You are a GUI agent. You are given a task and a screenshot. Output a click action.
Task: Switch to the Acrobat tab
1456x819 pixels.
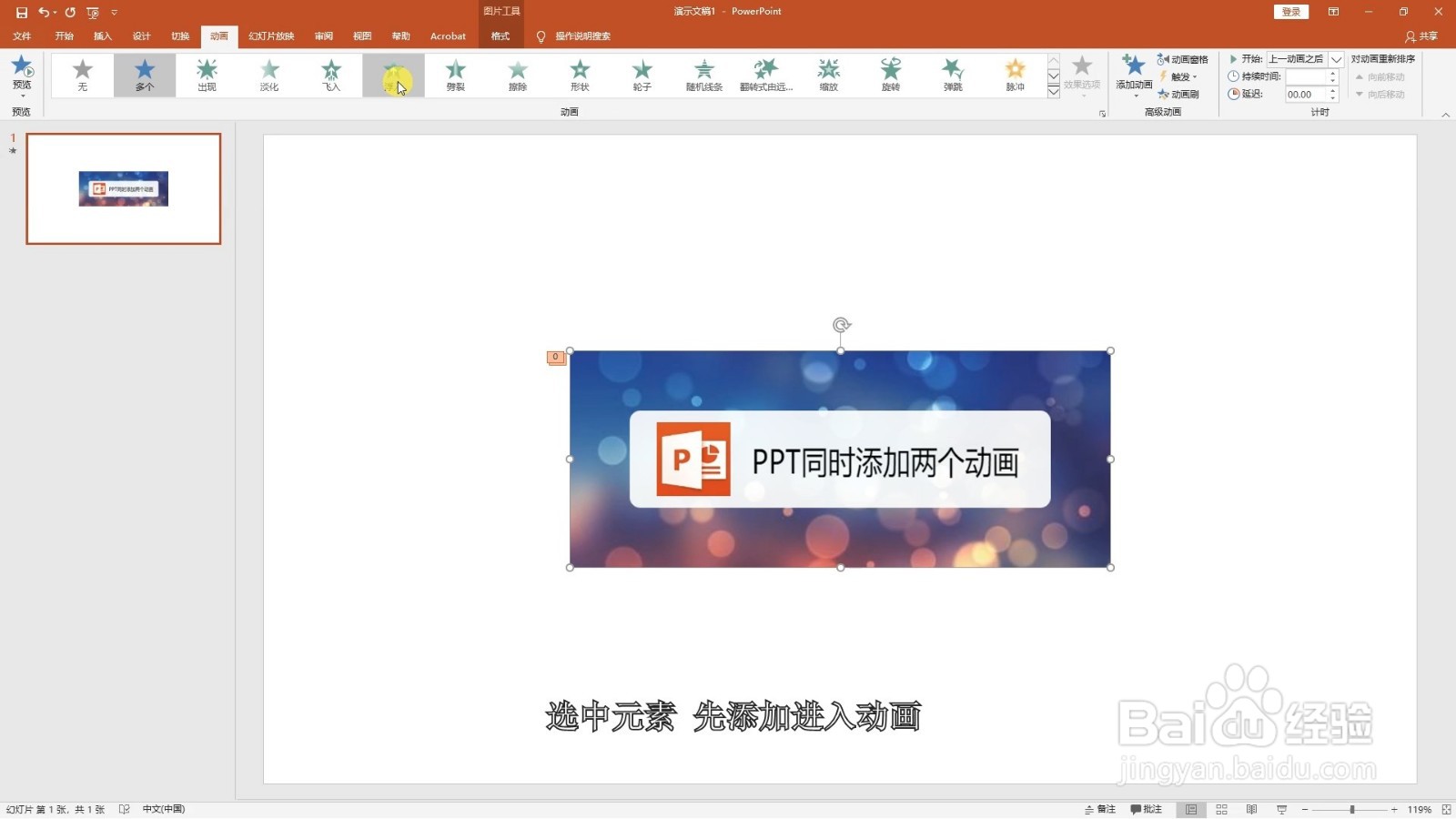tap(448, 36)
